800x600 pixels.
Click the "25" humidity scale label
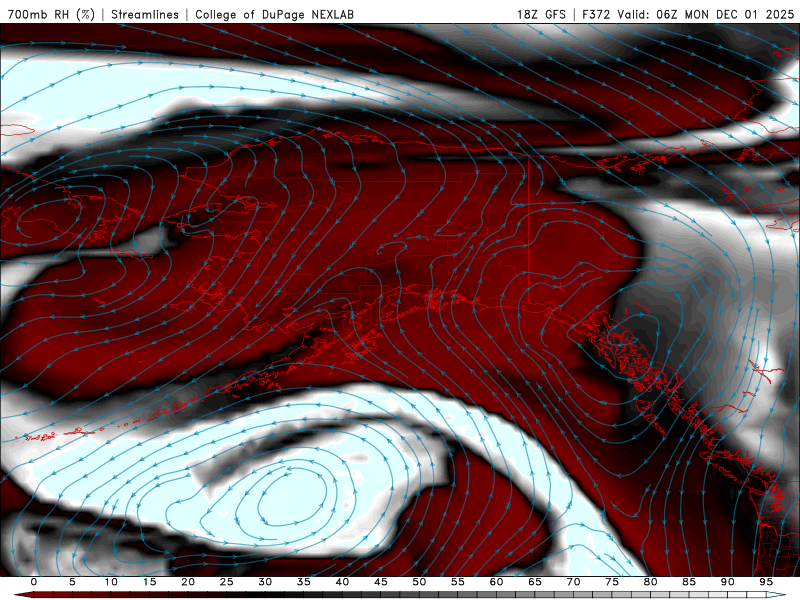(x=226, y=582)
